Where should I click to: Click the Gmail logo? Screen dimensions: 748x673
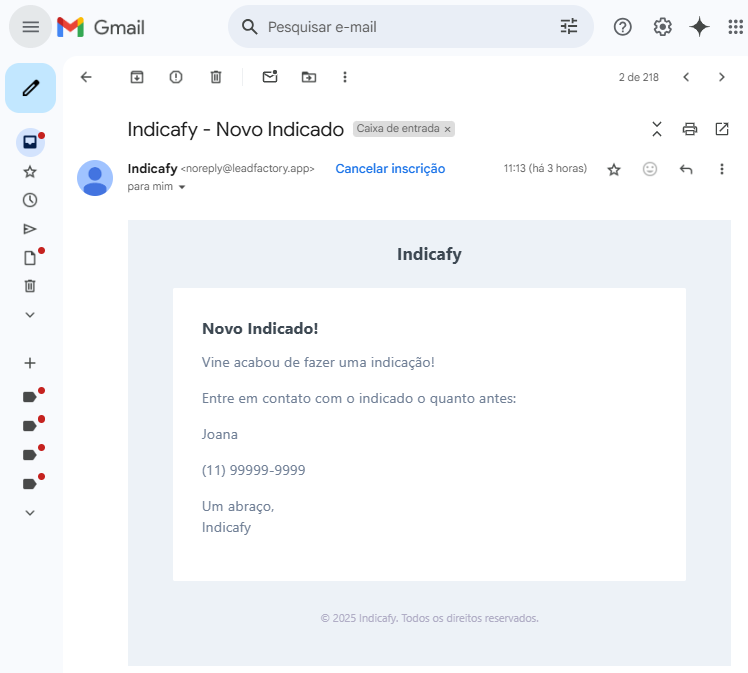(x=101, y=27)
